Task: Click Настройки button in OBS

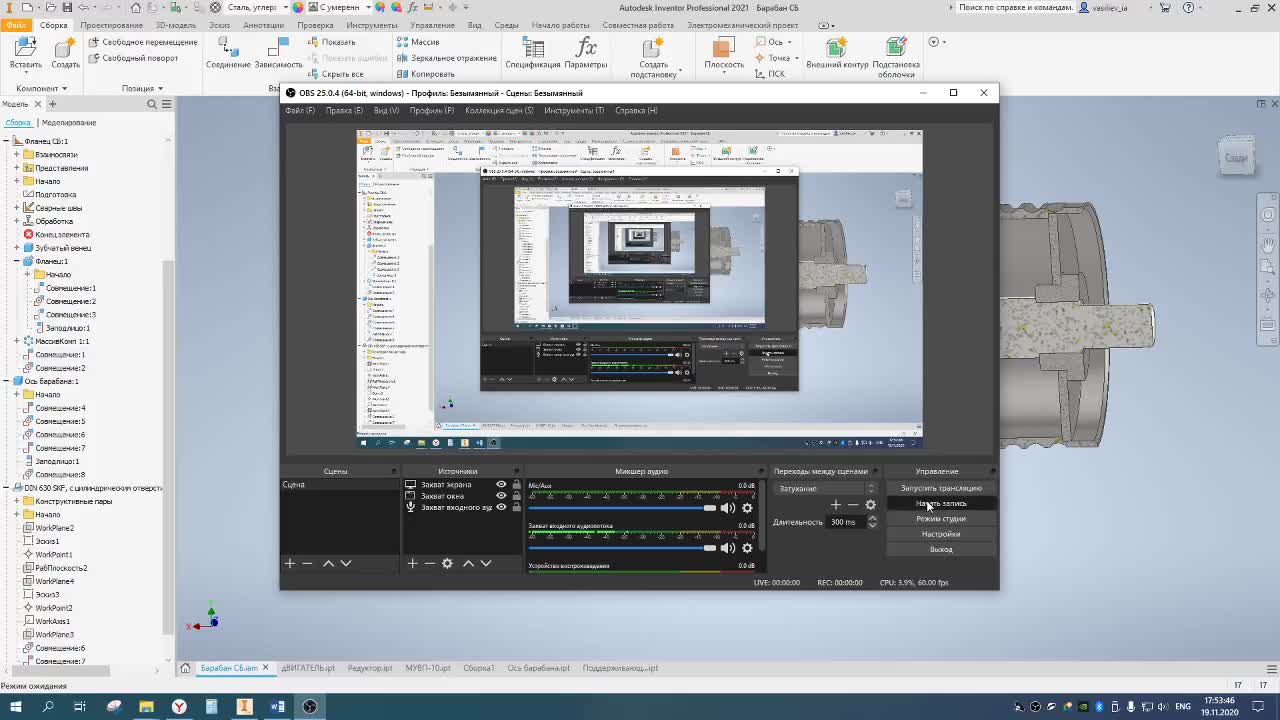Action: click(941, 534)
